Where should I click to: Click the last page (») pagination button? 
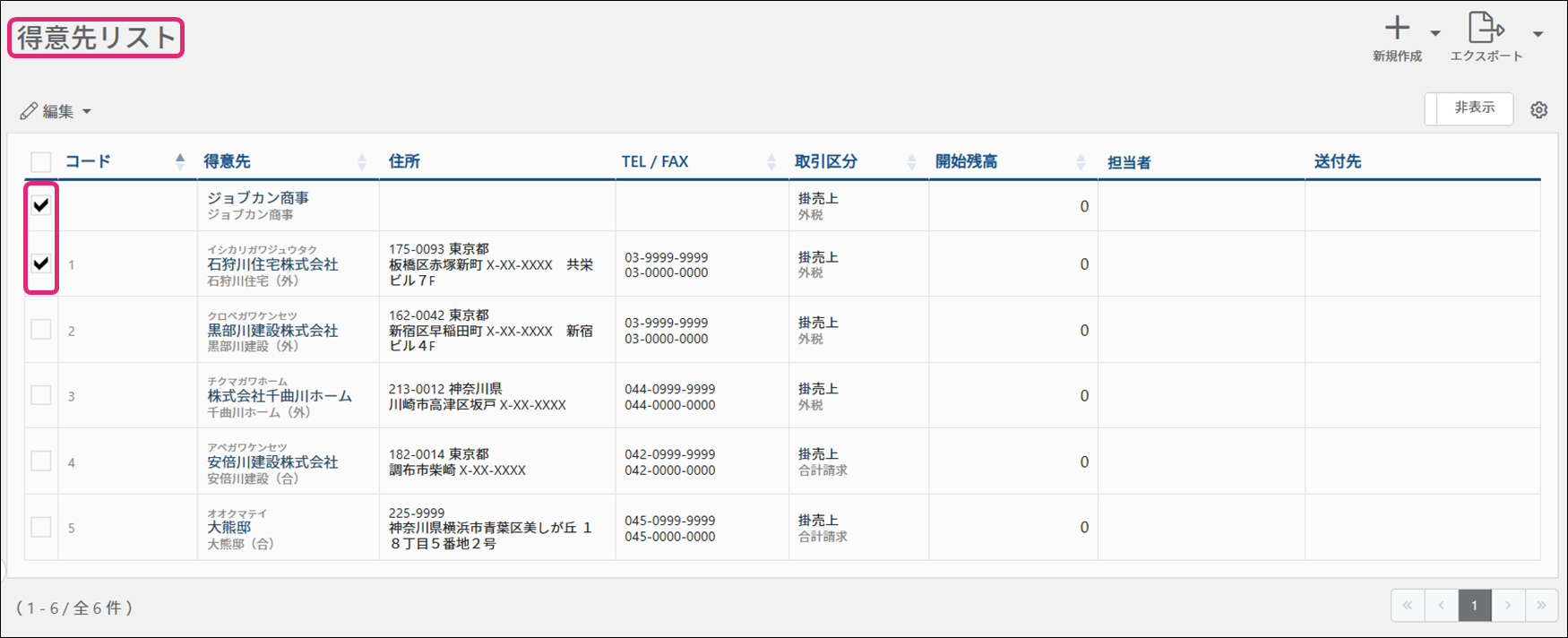[x=1541, y=606]
